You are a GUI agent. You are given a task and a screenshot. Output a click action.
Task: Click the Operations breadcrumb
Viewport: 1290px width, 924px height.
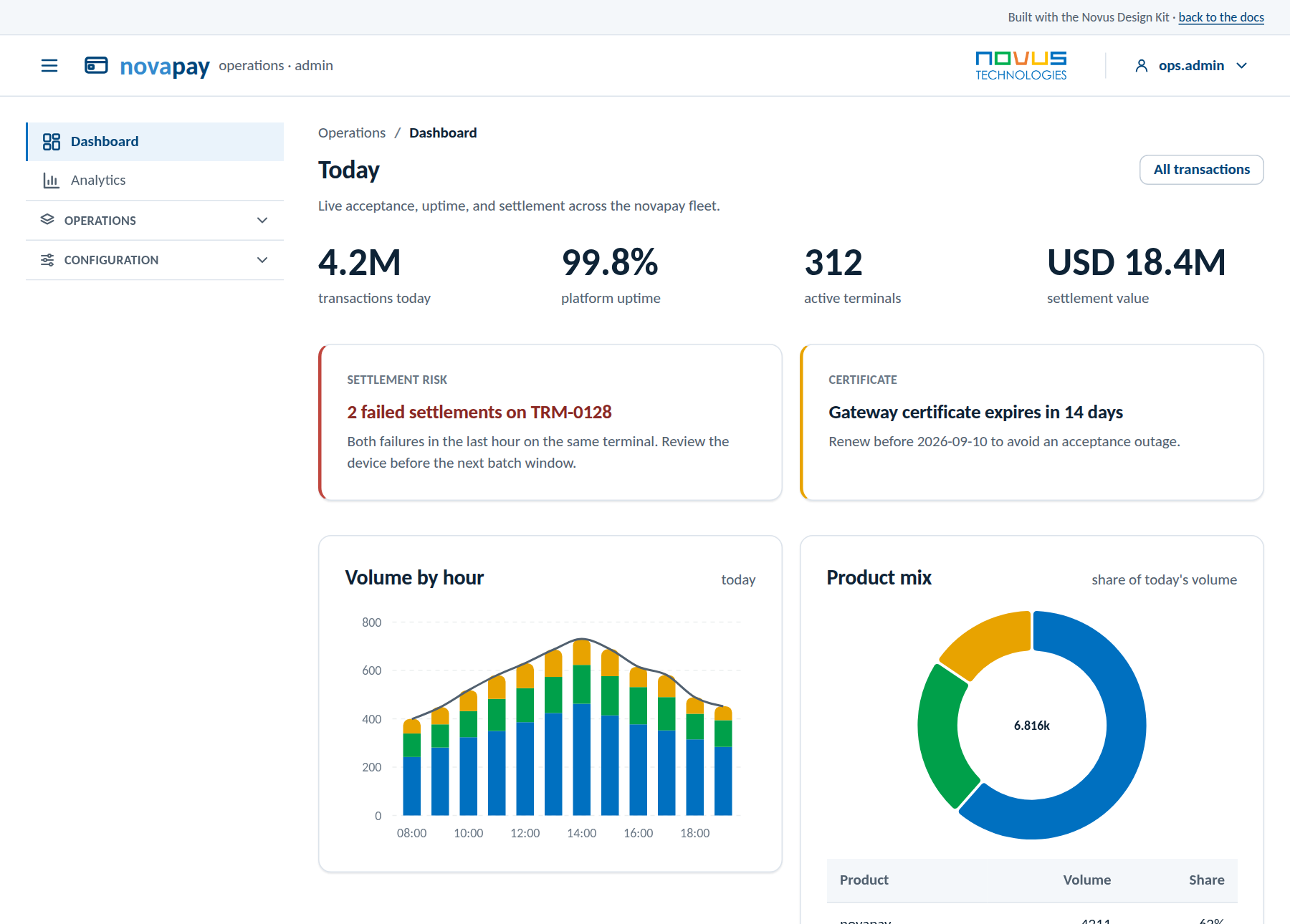(x=352, y=133)
